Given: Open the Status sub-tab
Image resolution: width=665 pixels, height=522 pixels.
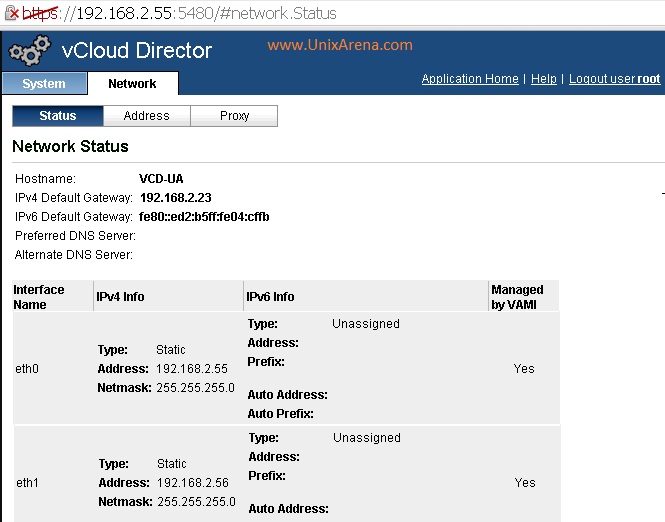Looking at the screenshot, I should click(58, 116).
